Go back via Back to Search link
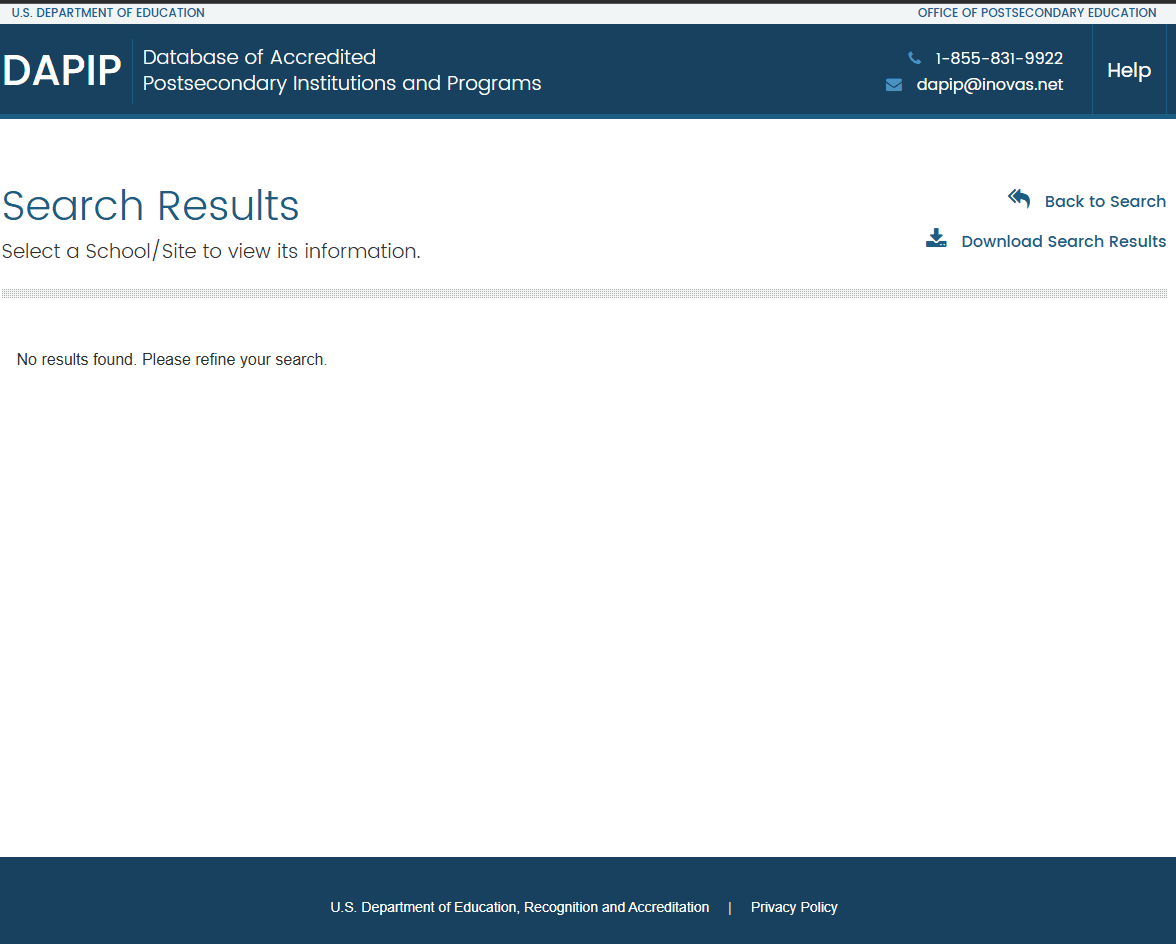1176x944 pixels. pos(1104,201)
